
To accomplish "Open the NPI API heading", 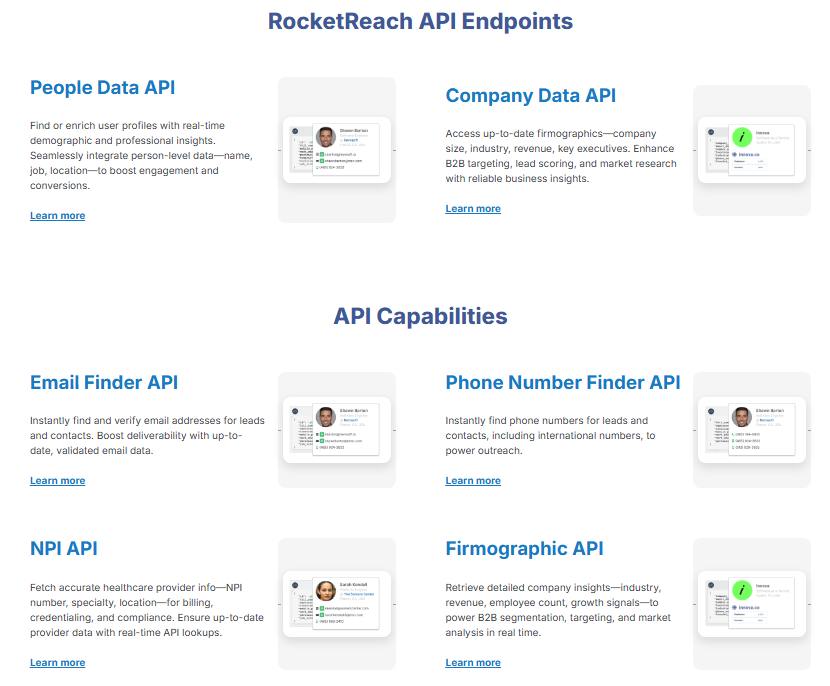I will click(64, 548).
